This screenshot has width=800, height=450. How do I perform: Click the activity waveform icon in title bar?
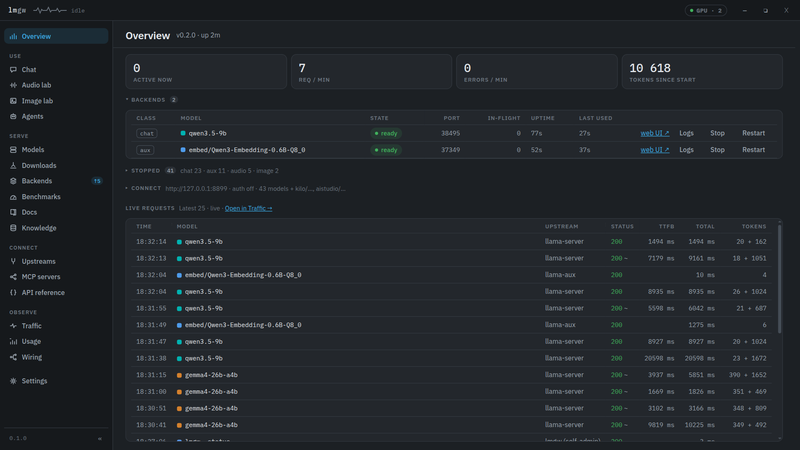(x=49, y=10)
